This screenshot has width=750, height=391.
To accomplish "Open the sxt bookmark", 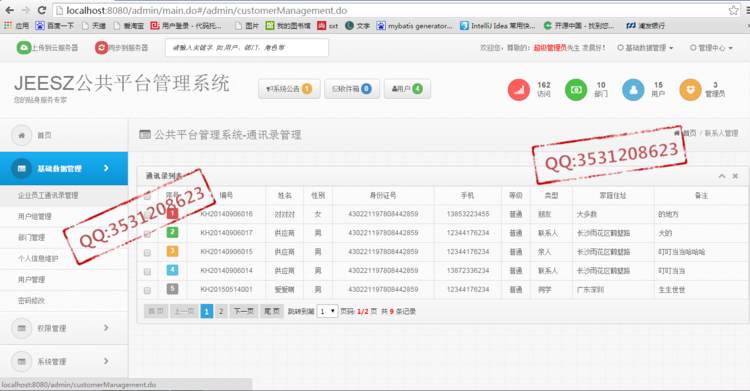I will (x=328, y=26).
